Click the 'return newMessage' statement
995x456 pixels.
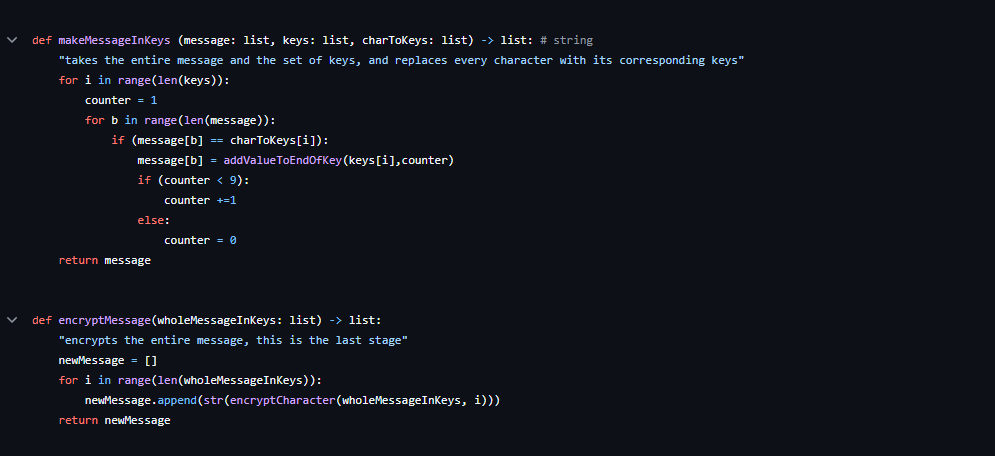pyautogui.click(x=114, y=420)
